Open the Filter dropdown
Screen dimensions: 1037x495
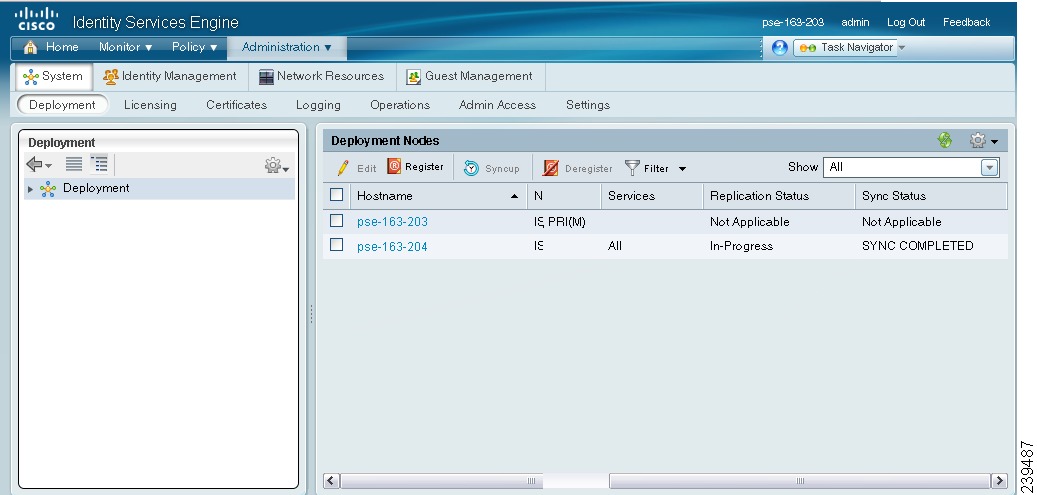[x=656, y=168]
